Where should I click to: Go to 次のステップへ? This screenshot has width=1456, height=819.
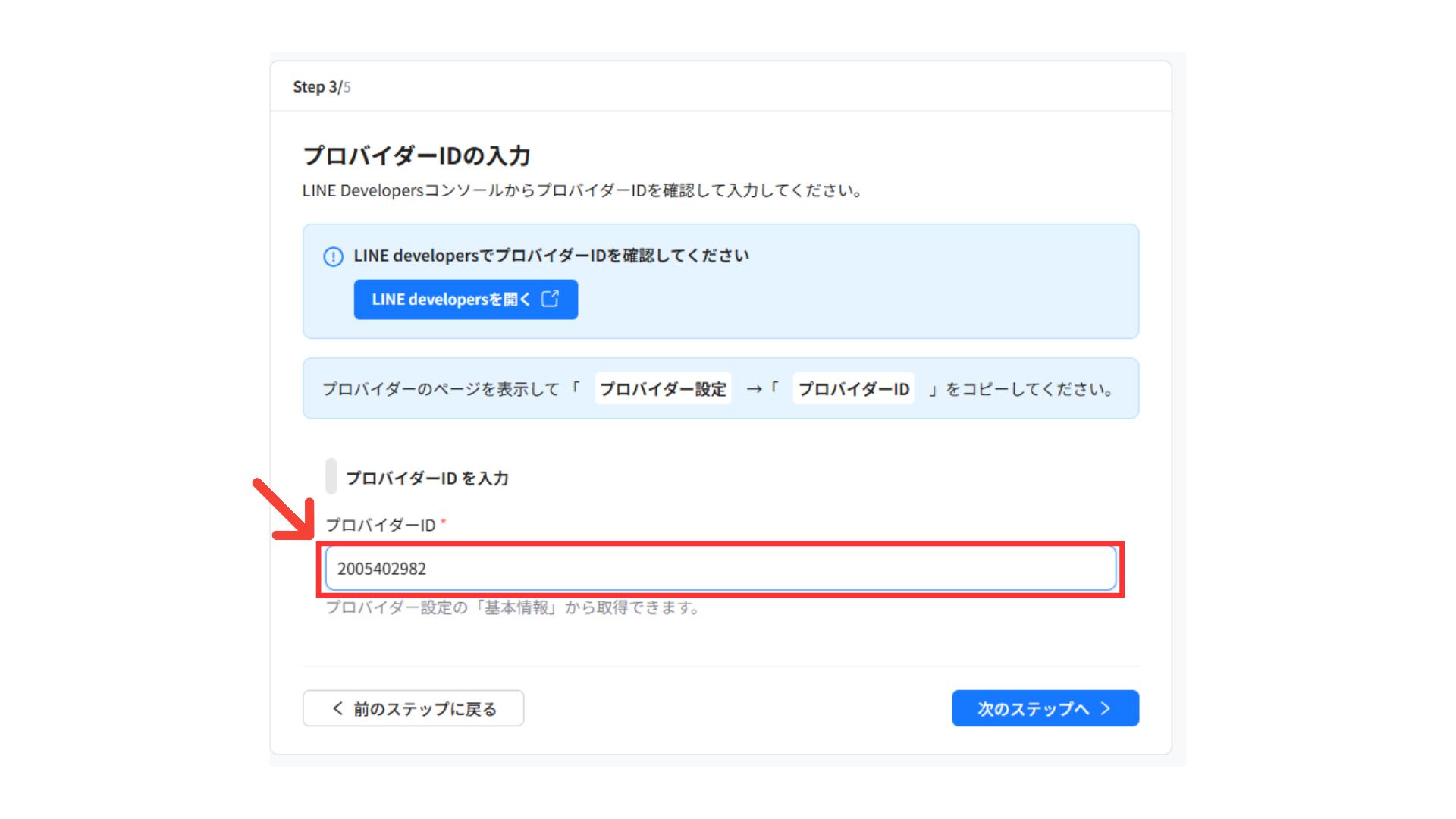(x=1045, y=708)
